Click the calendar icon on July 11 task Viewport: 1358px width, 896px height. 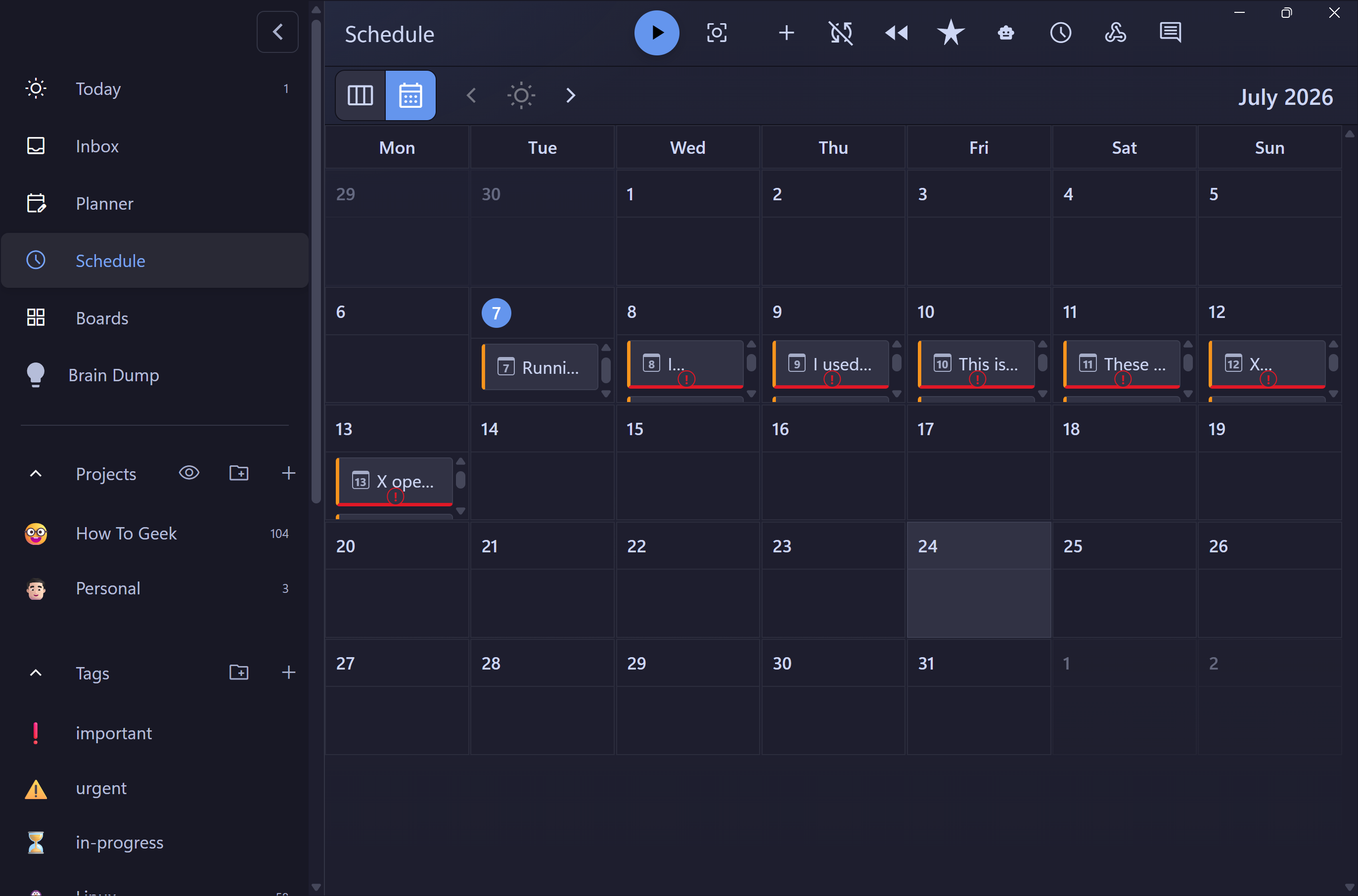1087,363
